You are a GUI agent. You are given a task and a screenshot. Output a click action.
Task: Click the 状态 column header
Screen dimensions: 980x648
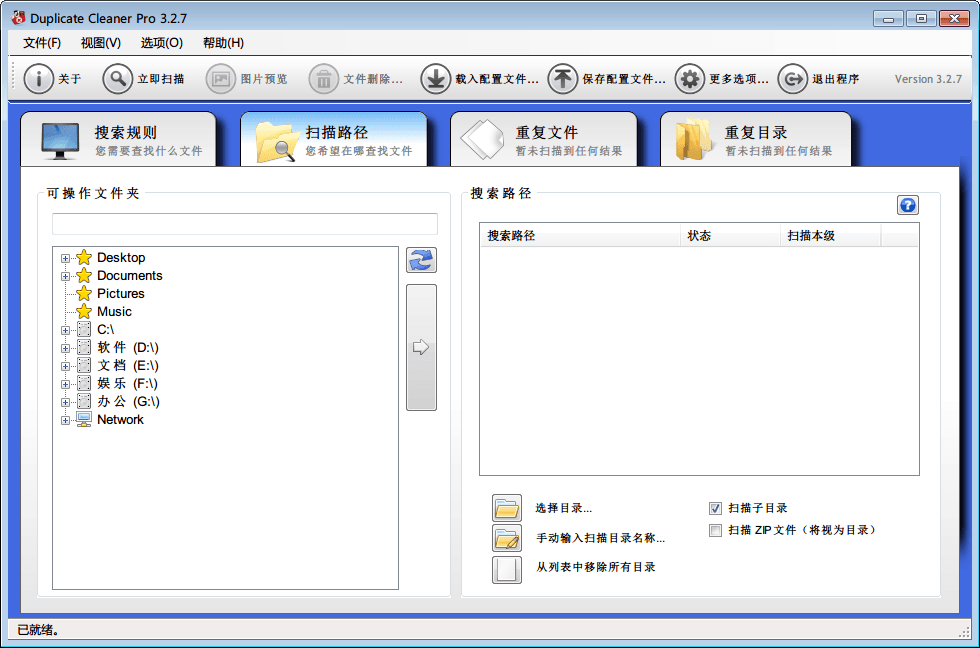tap(730, 236)
